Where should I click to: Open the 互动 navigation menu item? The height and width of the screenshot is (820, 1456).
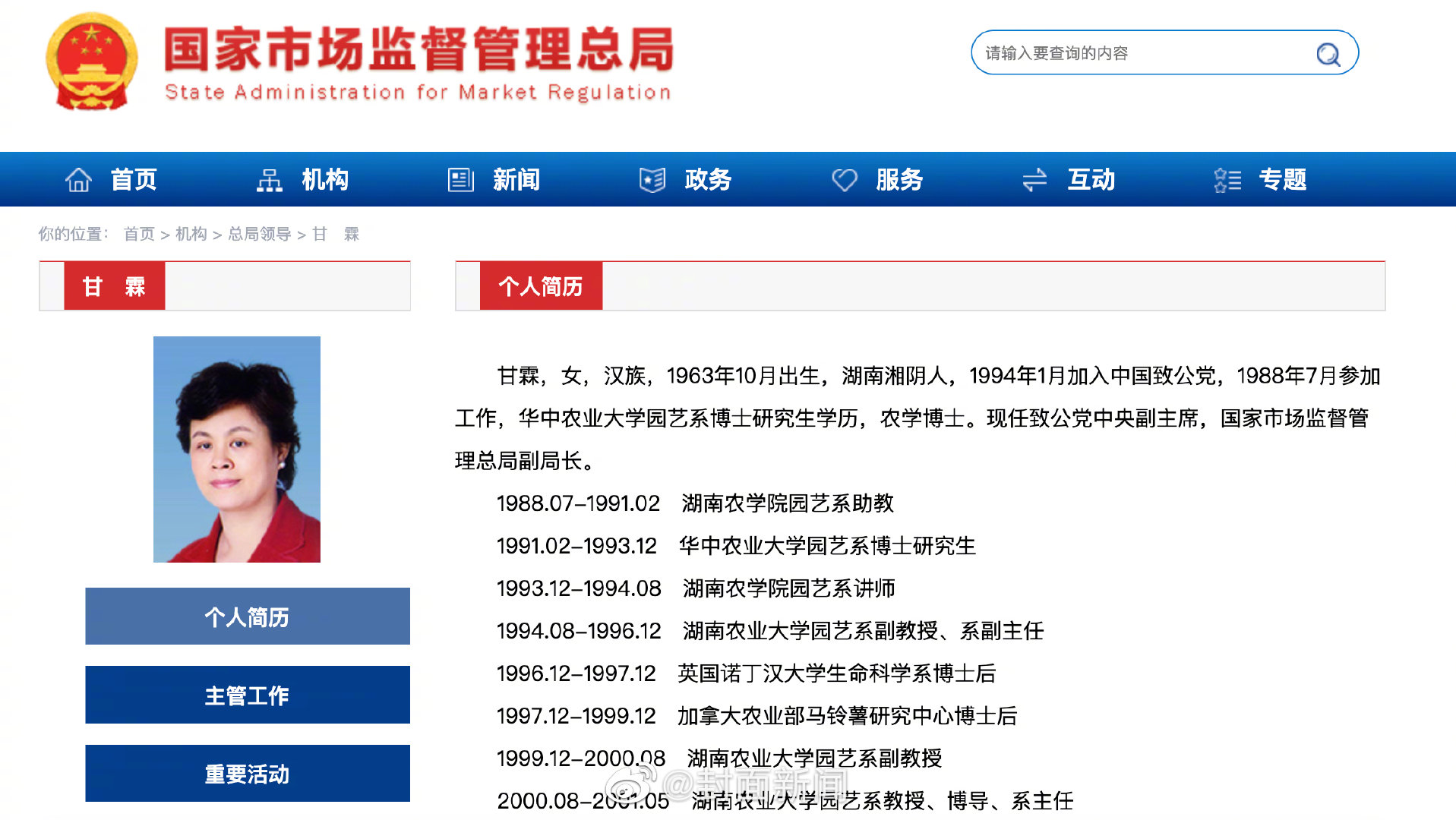(x=1091, y=180)
